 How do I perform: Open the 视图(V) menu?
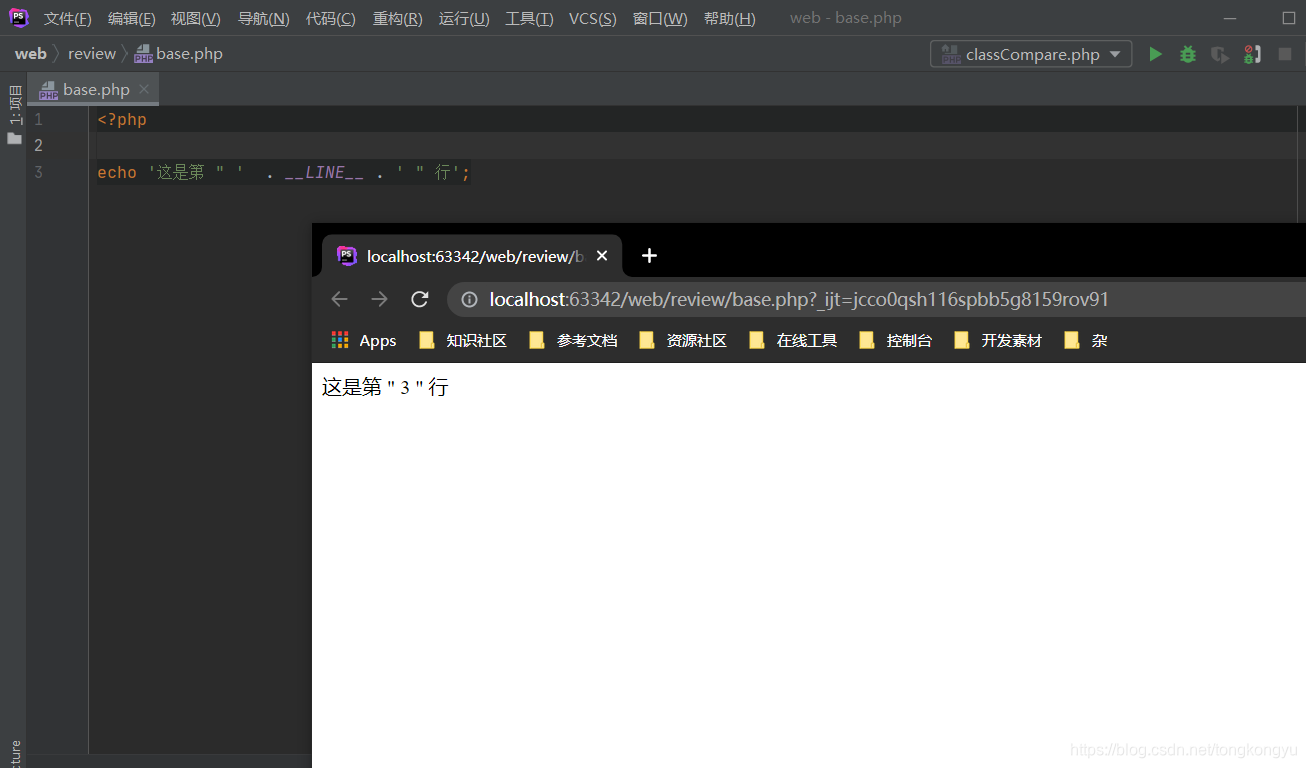[195, 18]
